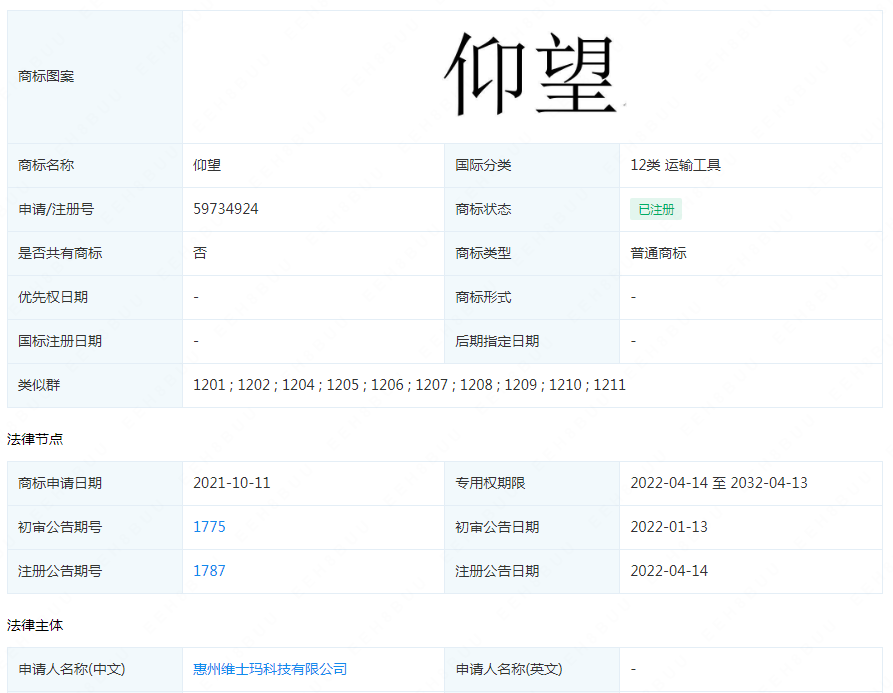
Task: Click the 是否共有商标 value 否
Action: click(x=200, y=253)
